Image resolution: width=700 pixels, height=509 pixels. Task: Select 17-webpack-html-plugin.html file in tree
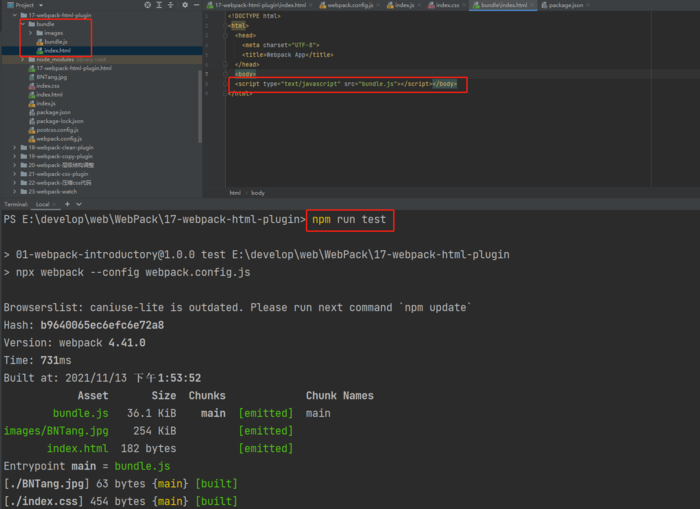pyautogui.click(x=74, y=68)
